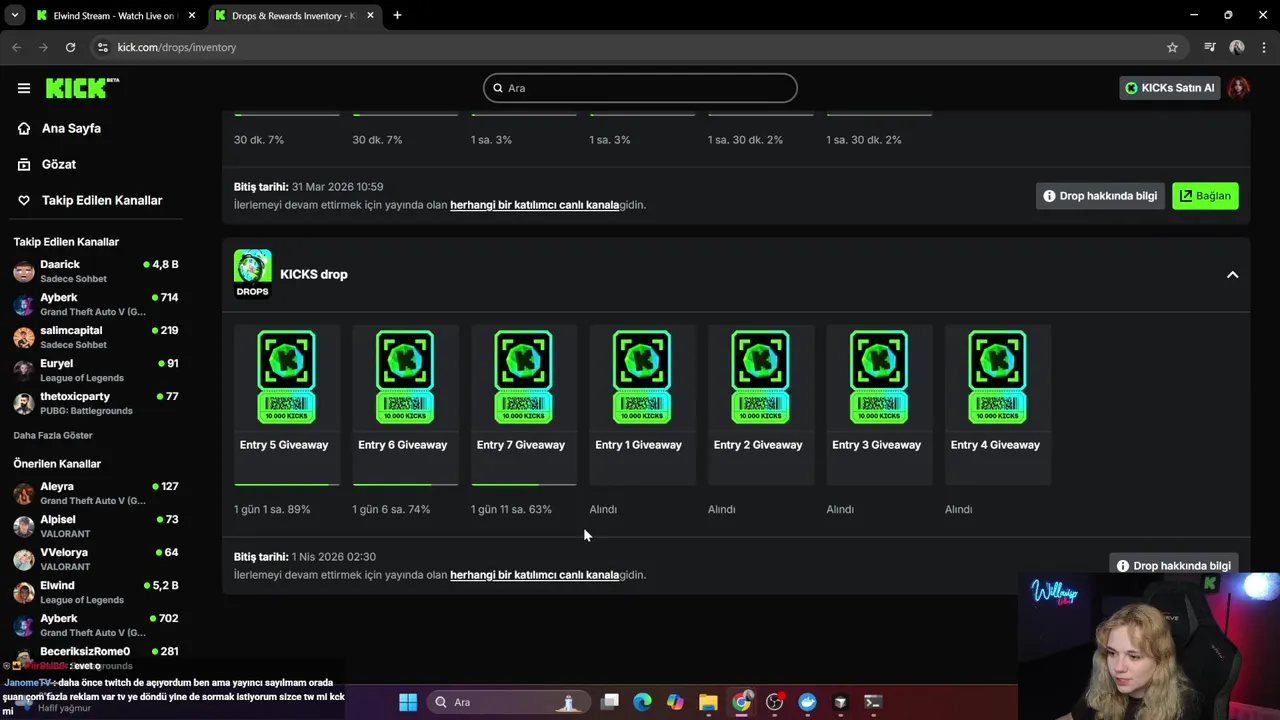Open the Chrome three-dot menu
This screenshot has width=1280, height=720.
[1264, 47]
